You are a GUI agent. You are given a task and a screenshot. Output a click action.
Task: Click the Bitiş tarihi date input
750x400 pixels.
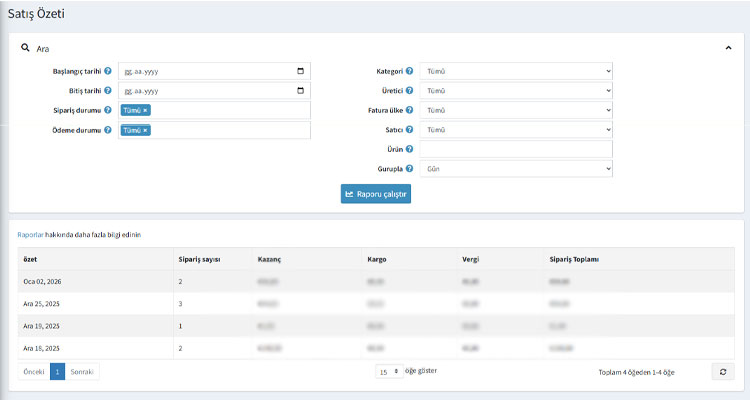click(214, 91)
